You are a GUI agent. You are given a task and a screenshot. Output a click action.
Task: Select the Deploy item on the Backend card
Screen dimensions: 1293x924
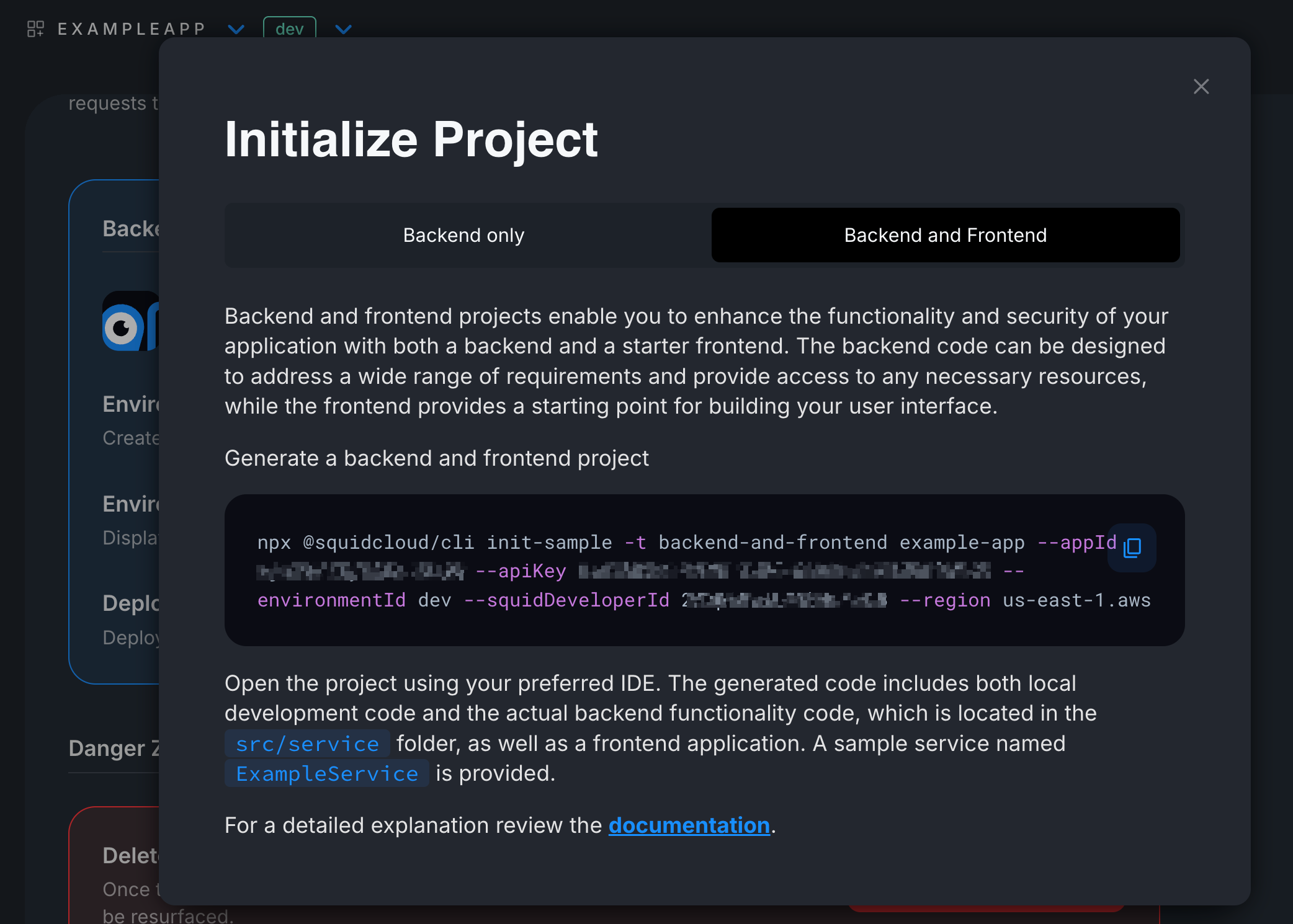[x=131, y=603]
